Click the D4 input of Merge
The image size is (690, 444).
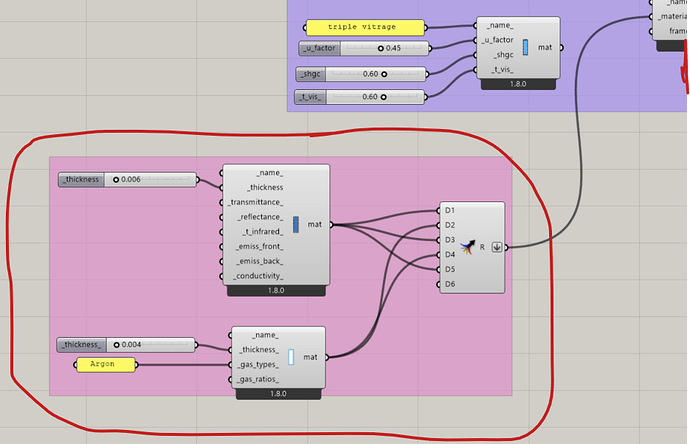pos(449,255)
